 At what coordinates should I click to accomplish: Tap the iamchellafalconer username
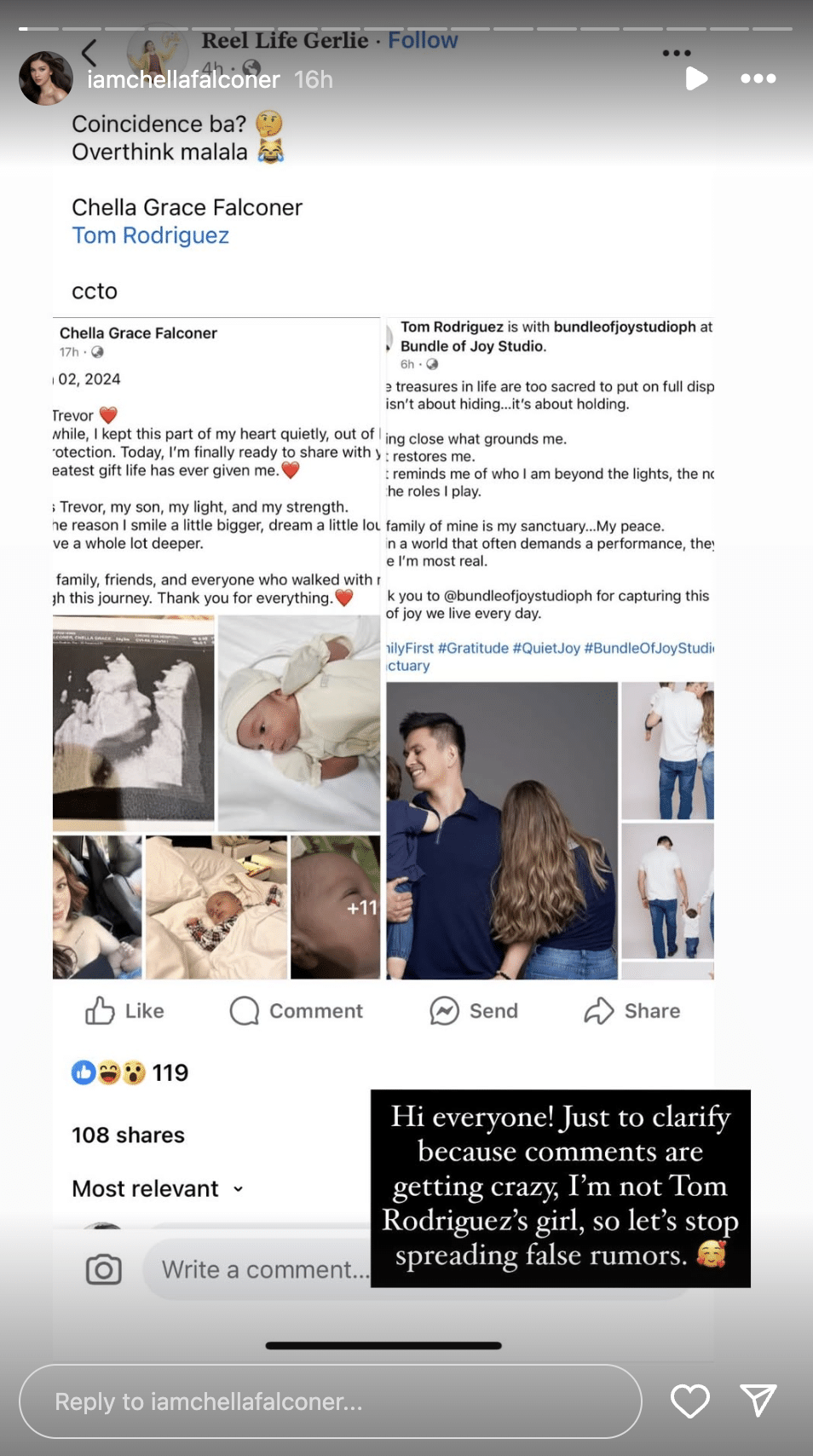point(183,79)
